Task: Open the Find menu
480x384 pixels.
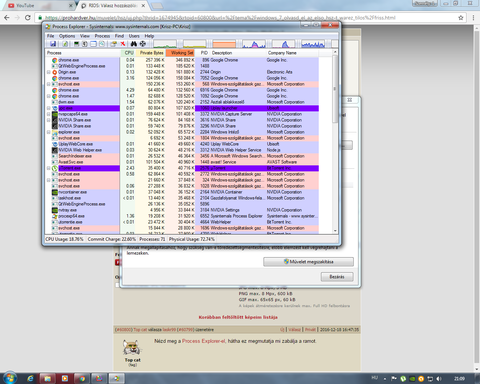Action: [x=119, y=36]
